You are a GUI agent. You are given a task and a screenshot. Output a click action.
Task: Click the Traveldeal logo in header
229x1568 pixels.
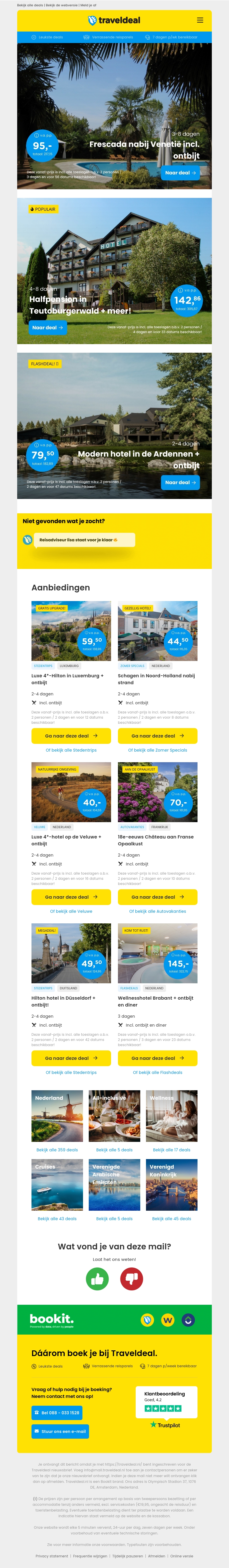pyautogui.click(x=114, y=20)
